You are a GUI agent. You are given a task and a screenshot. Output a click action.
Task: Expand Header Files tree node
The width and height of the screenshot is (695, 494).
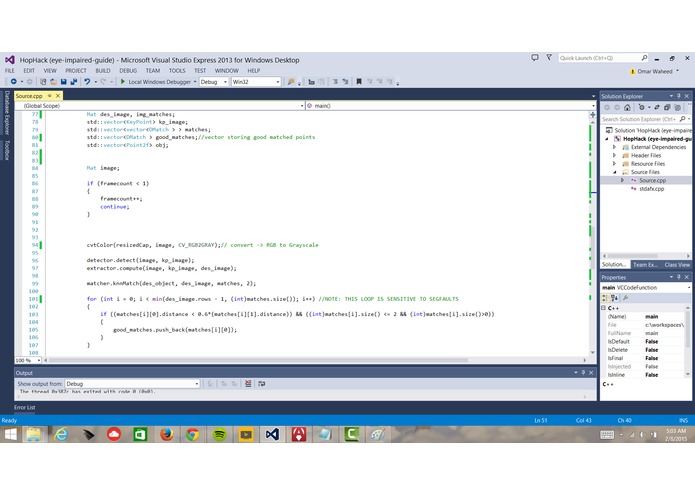coord(614,156)
